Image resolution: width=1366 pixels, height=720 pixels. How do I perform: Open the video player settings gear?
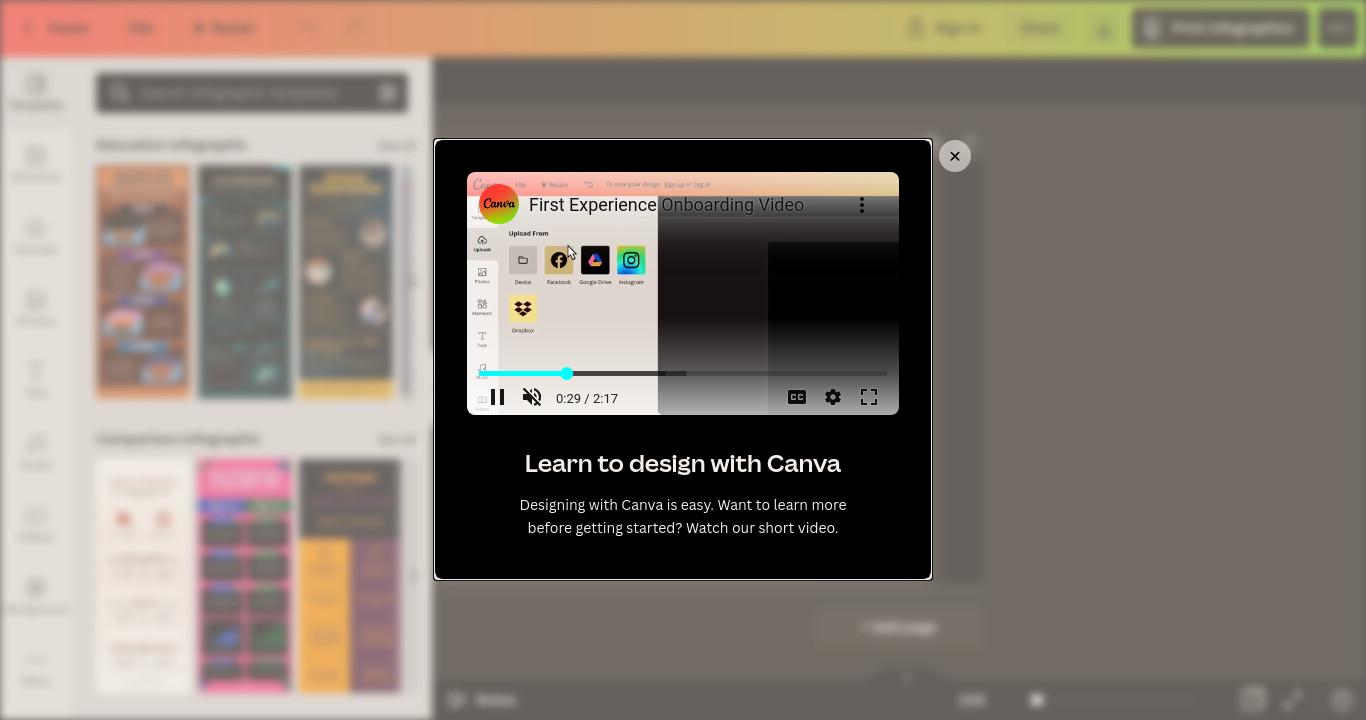pyautogui.click(x=833, y=397)
